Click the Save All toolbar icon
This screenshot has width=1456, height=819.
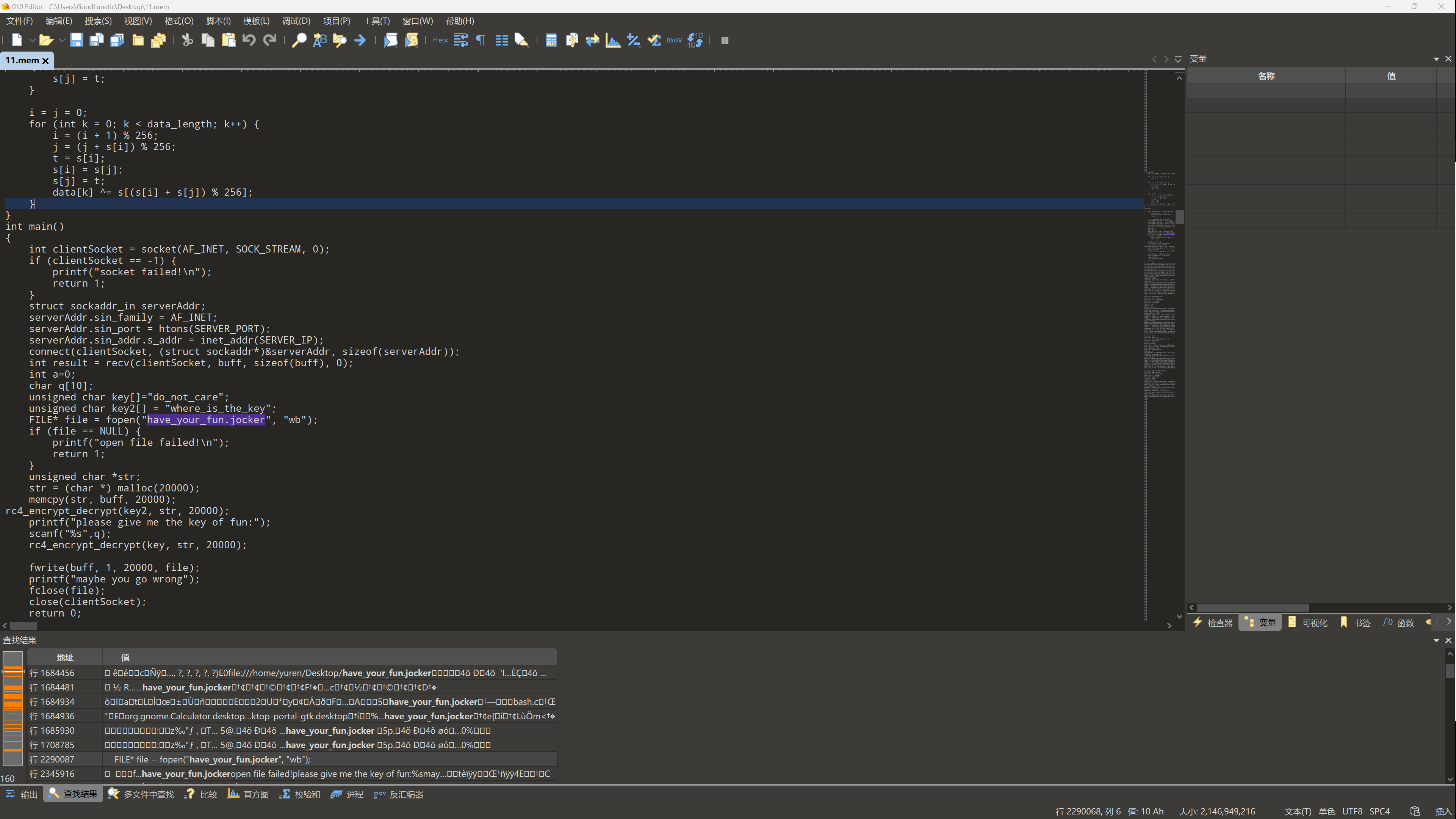117,40
